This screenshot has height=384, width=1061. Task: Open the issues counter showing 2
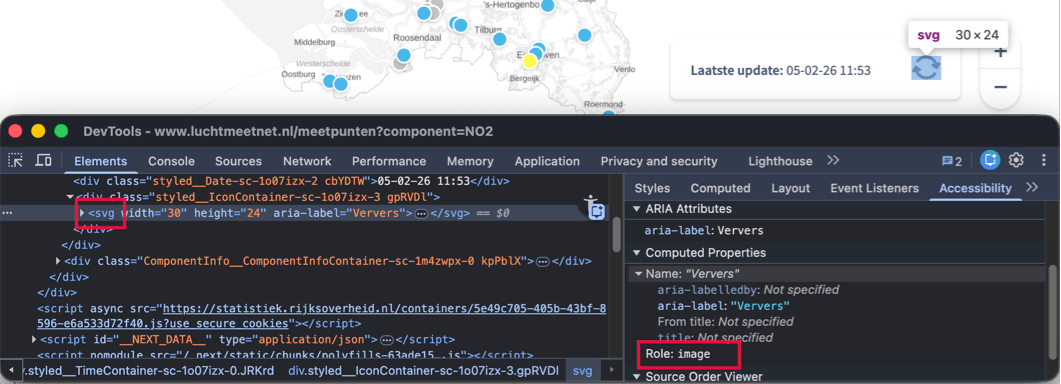(x=951, y=161)
